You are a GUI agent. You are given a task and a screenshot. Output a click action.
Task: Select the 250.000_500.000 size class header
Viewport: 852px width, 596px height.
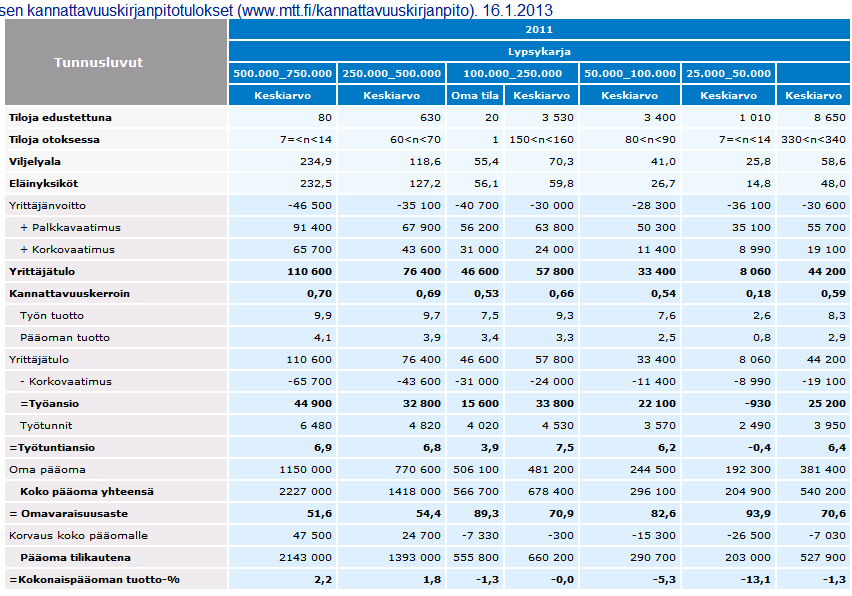(x=392, y=73)
